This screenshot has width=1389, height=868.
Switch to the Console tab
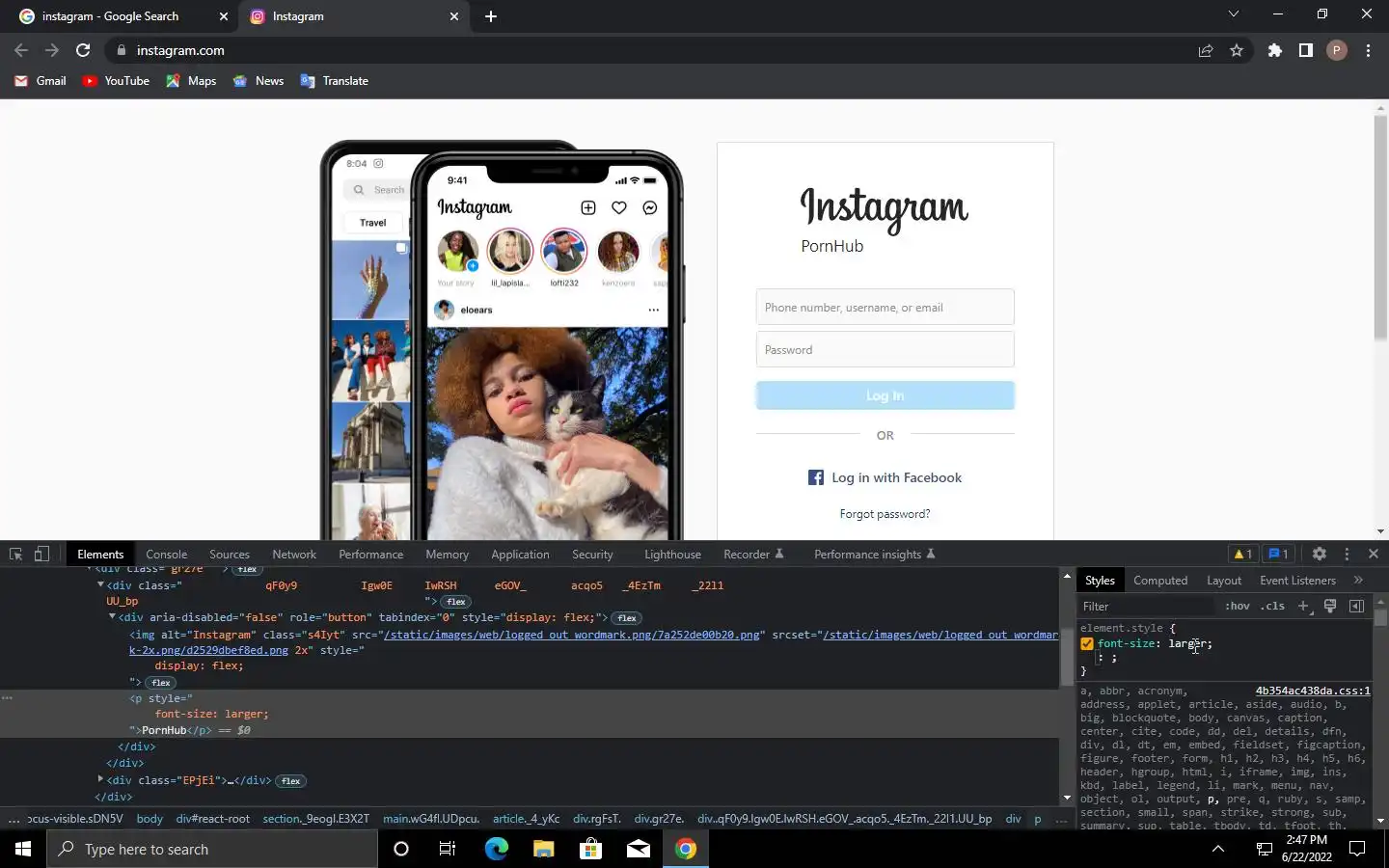(166, 554)
